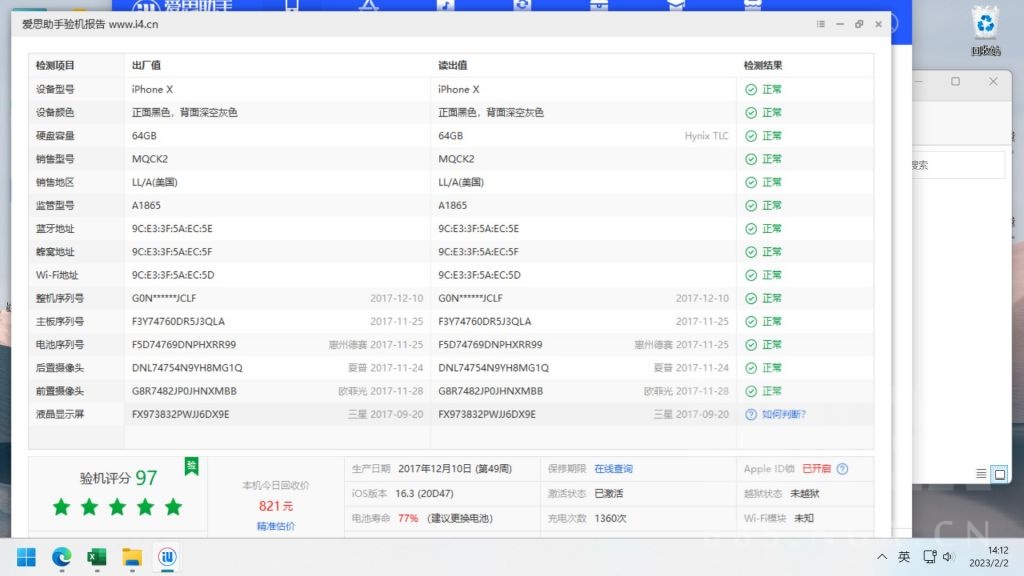Open 爱思助手 from the Windows taskbar
This screenshot has width=1024, height=576.
click(166, 557)
